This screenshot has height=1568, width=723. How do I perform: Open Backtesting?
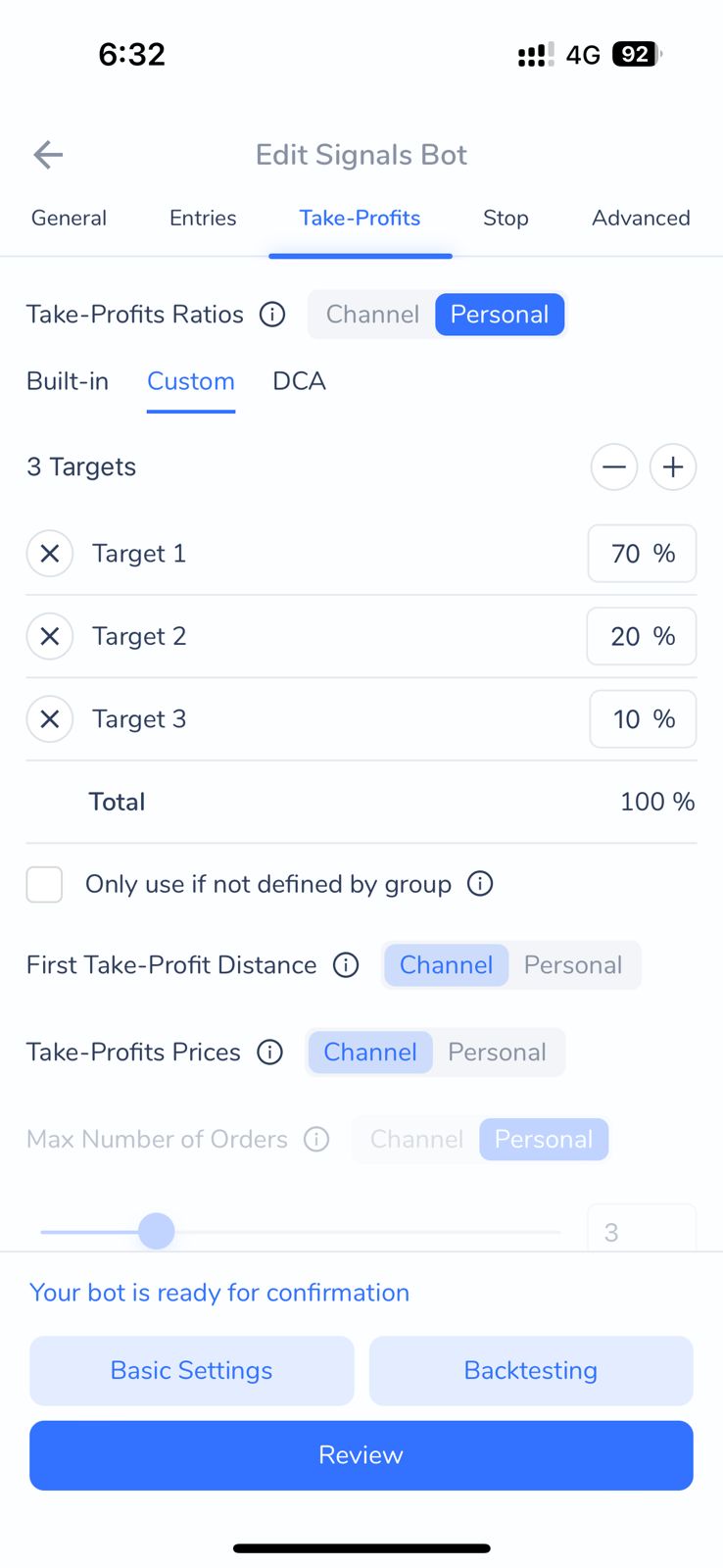pyautogui.click(x=531, y=1370)
